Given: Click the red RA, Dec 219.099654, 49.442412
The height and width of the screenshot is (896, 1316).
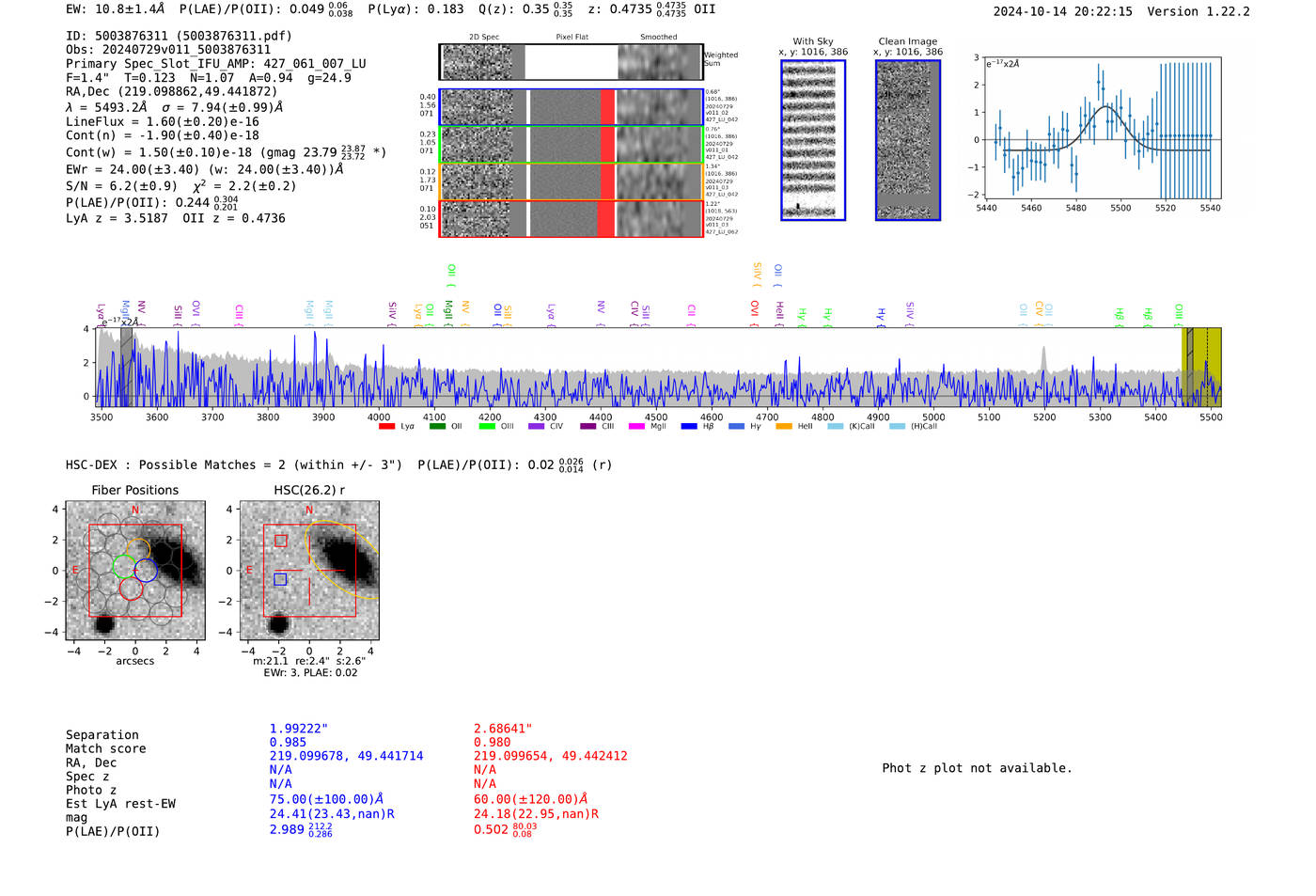Looking at the screenshot, I should coord(551,756).
